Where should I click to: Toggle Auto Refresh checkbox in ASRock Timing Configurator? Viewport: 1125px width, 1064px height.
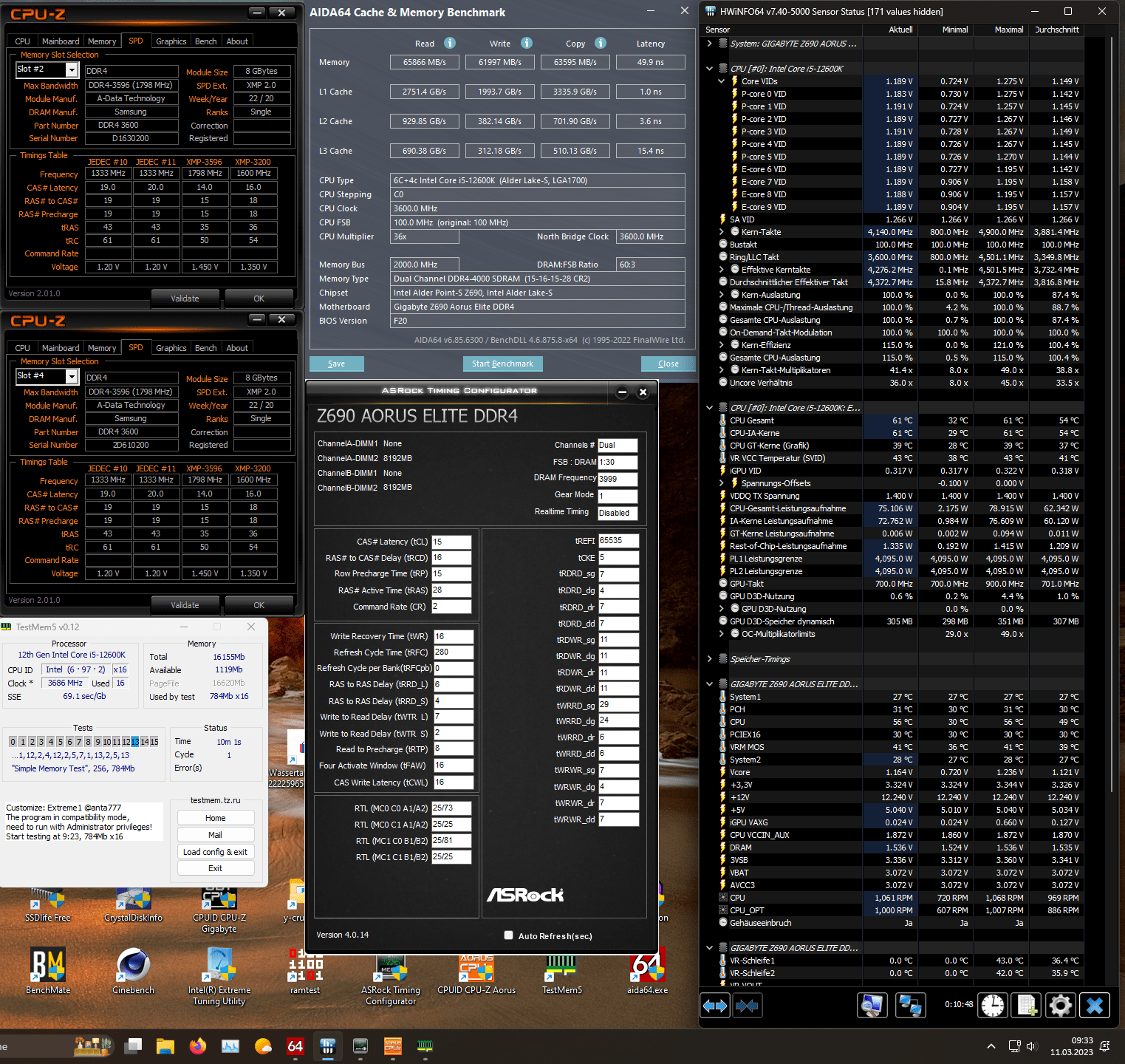coord(508,935)
